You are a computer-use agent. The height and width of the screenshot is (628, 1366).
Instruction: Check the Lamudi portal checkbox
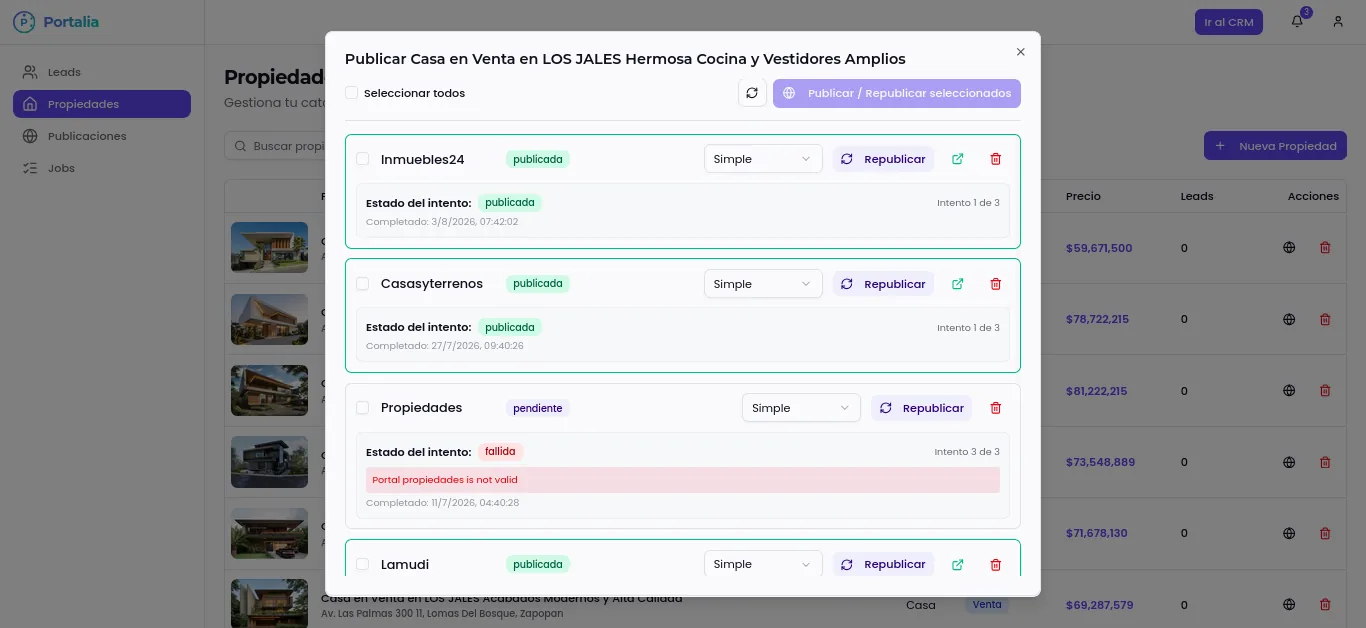362,564
